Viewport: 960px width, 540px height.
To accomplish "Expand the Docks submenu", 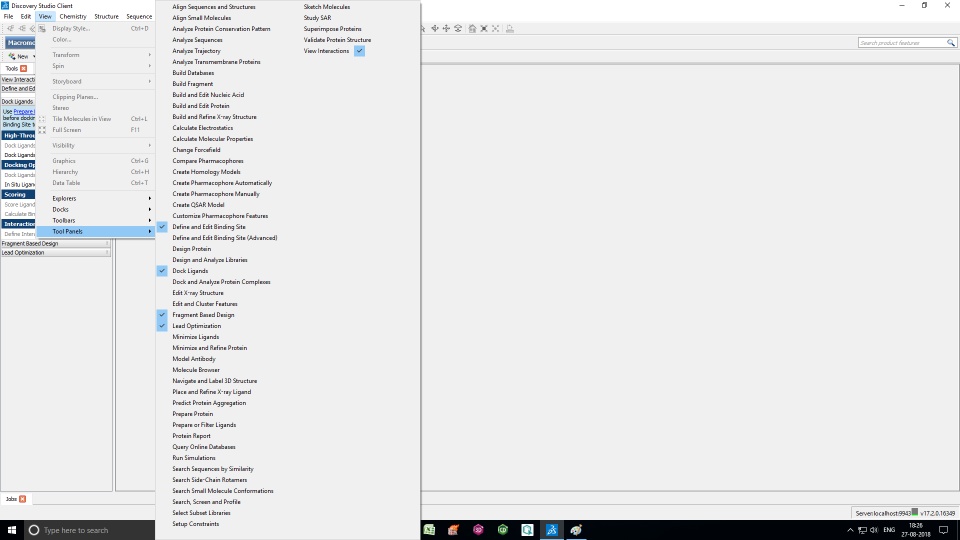I will click(x=96, y=209).
